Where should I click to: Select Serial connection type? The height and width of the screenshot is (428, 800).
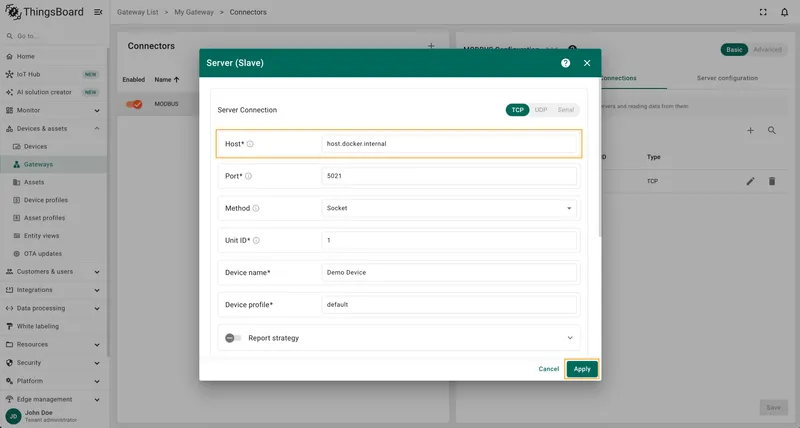[x=566, y=110]
